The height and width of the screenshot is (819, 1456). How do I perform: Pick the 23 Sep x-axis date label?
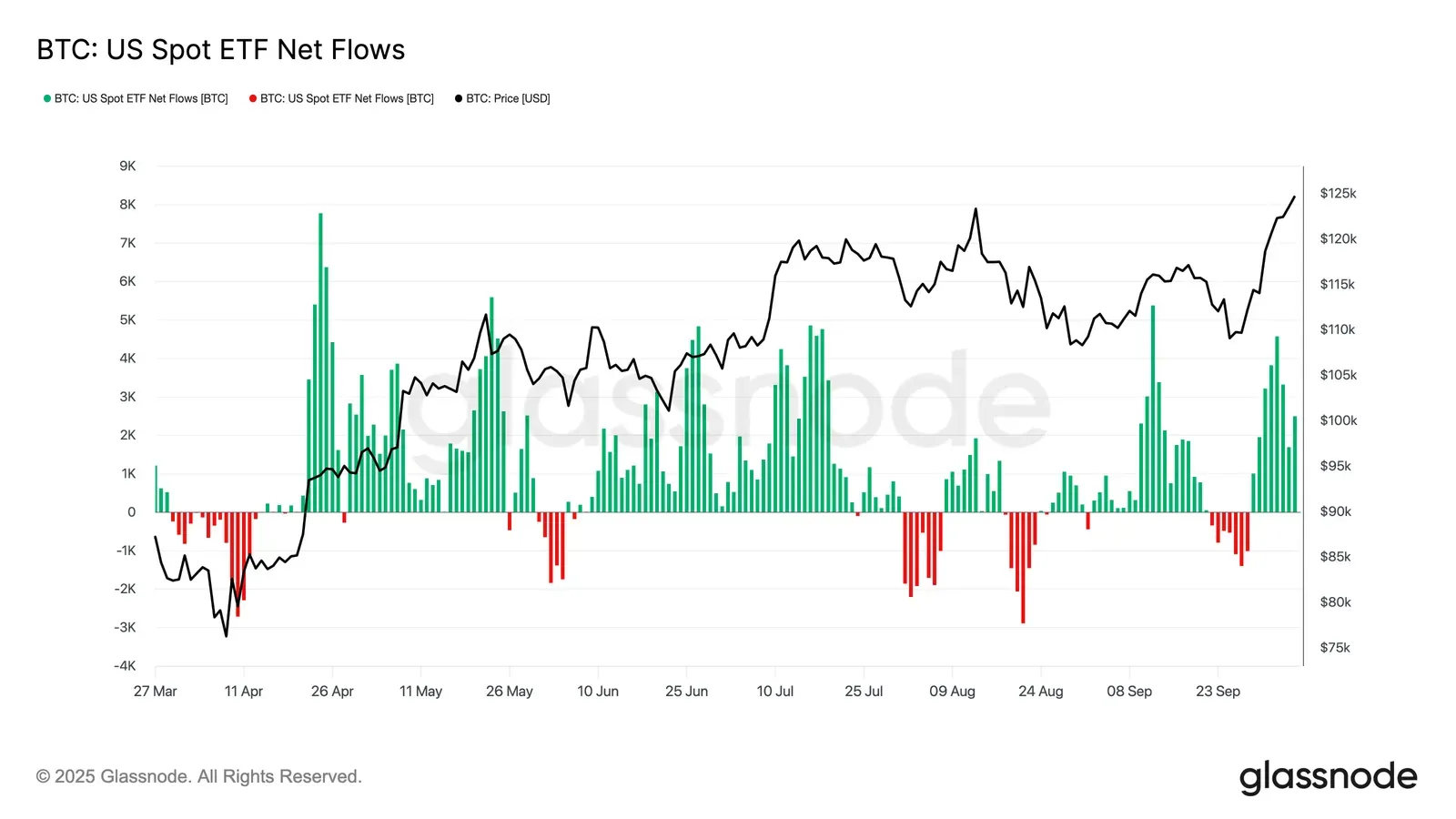(1218, 692)
